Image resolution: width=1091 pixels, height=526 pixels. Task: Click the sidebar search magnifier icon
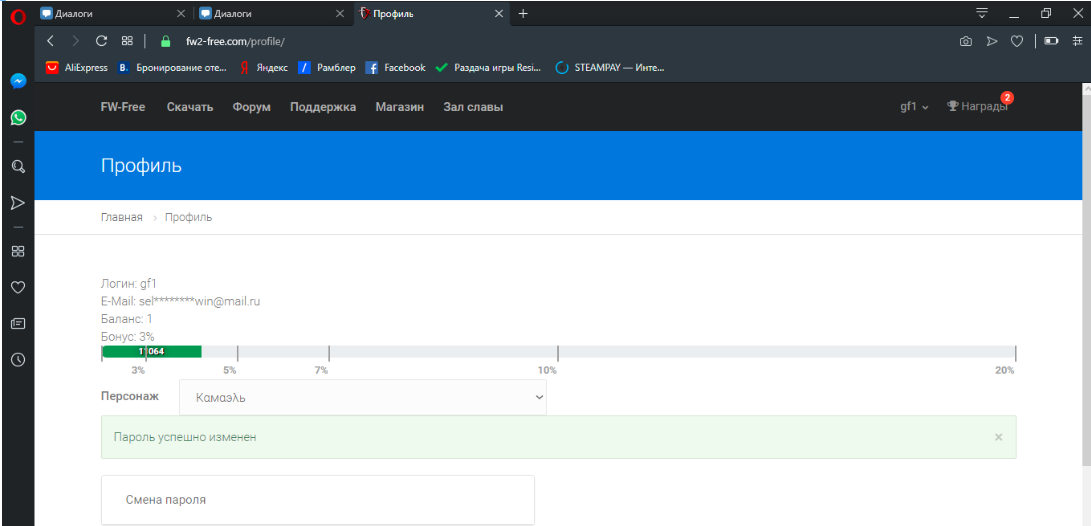point(17,166)
